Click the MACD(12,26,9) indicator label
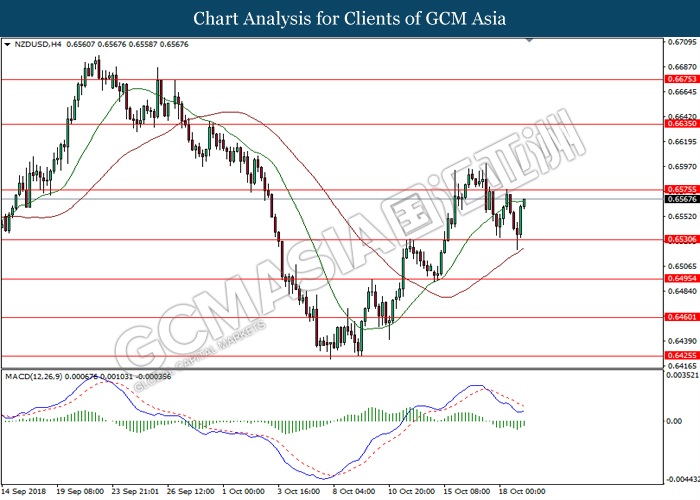 pos(34,377)
